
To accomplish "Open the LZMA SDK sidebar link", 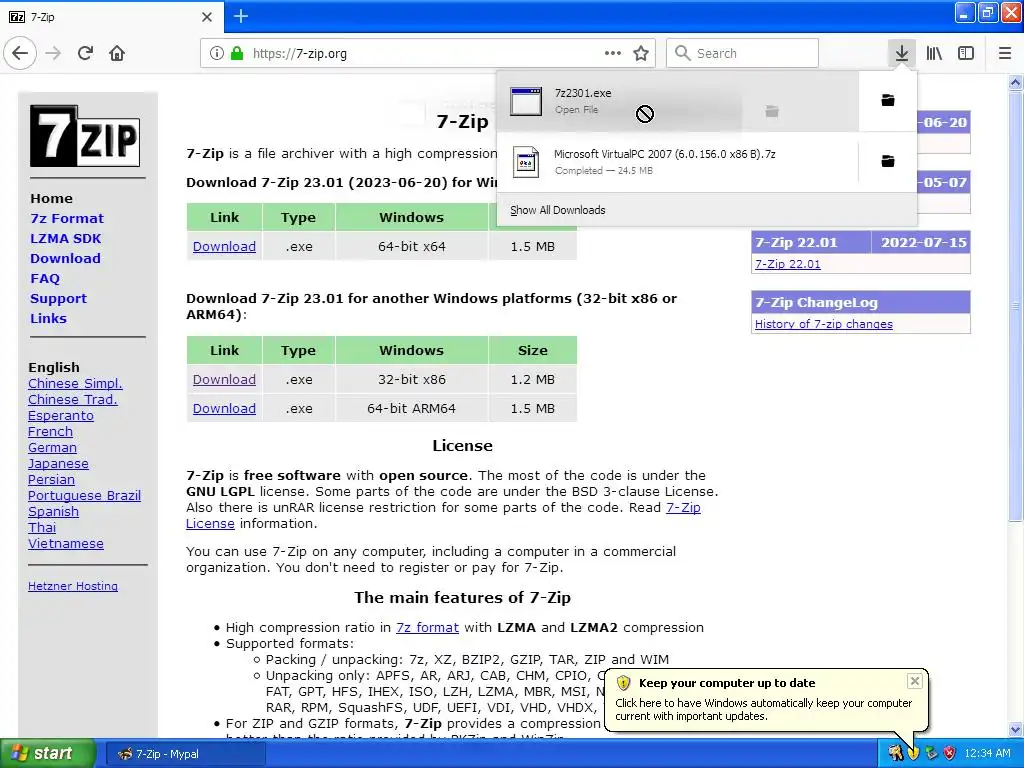I will (65, 238).
